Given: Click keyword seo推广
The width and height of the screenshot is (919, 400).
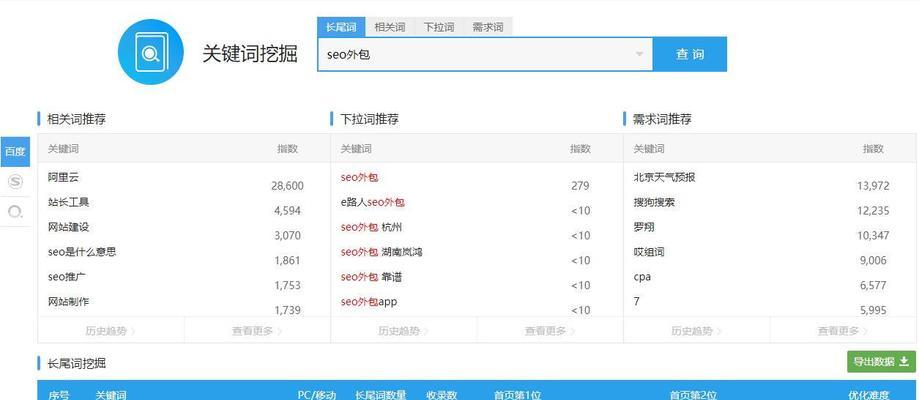Looking at the screenshot, I should click(67, 277).
